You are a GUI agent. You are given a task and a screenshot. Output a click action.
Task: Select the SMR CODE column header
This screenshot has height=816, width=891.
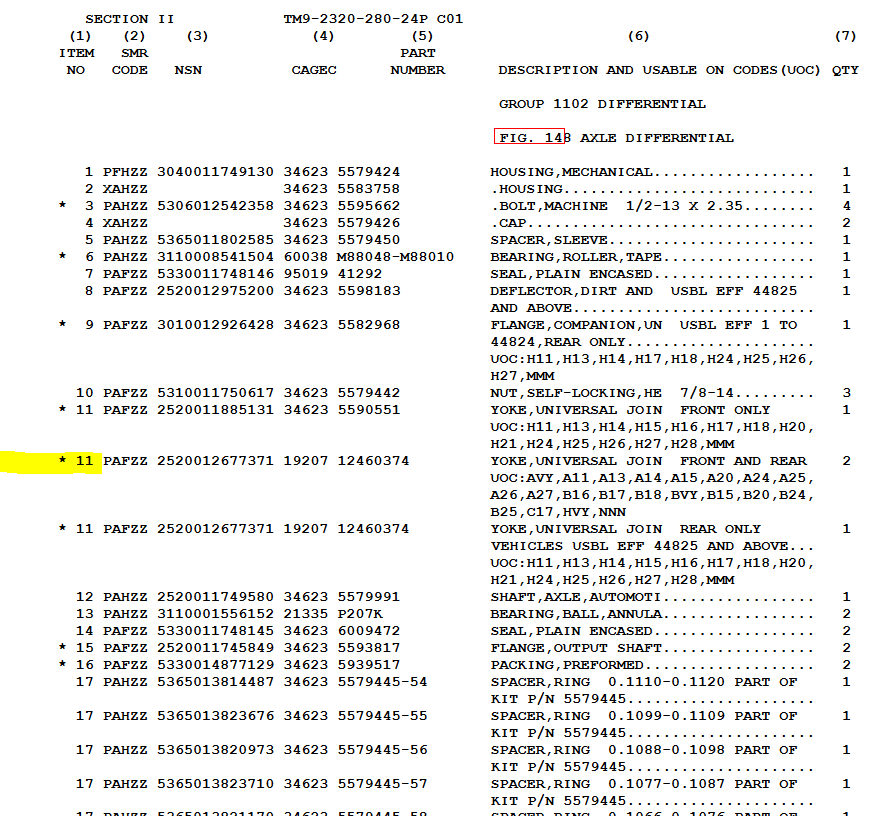coord(130,61)
